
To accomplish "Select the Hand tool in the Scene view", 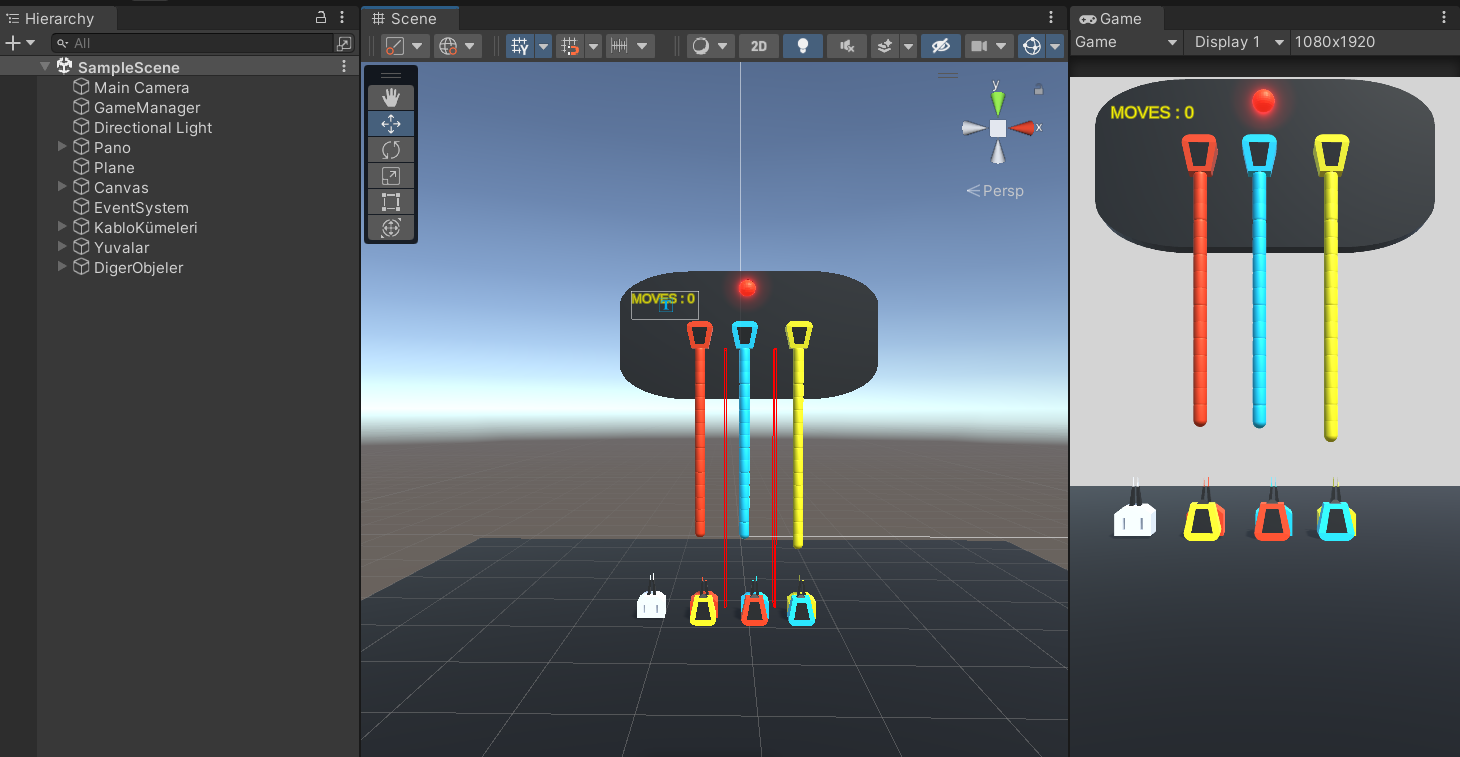I will pyautogui.click(x=391, y=97).
